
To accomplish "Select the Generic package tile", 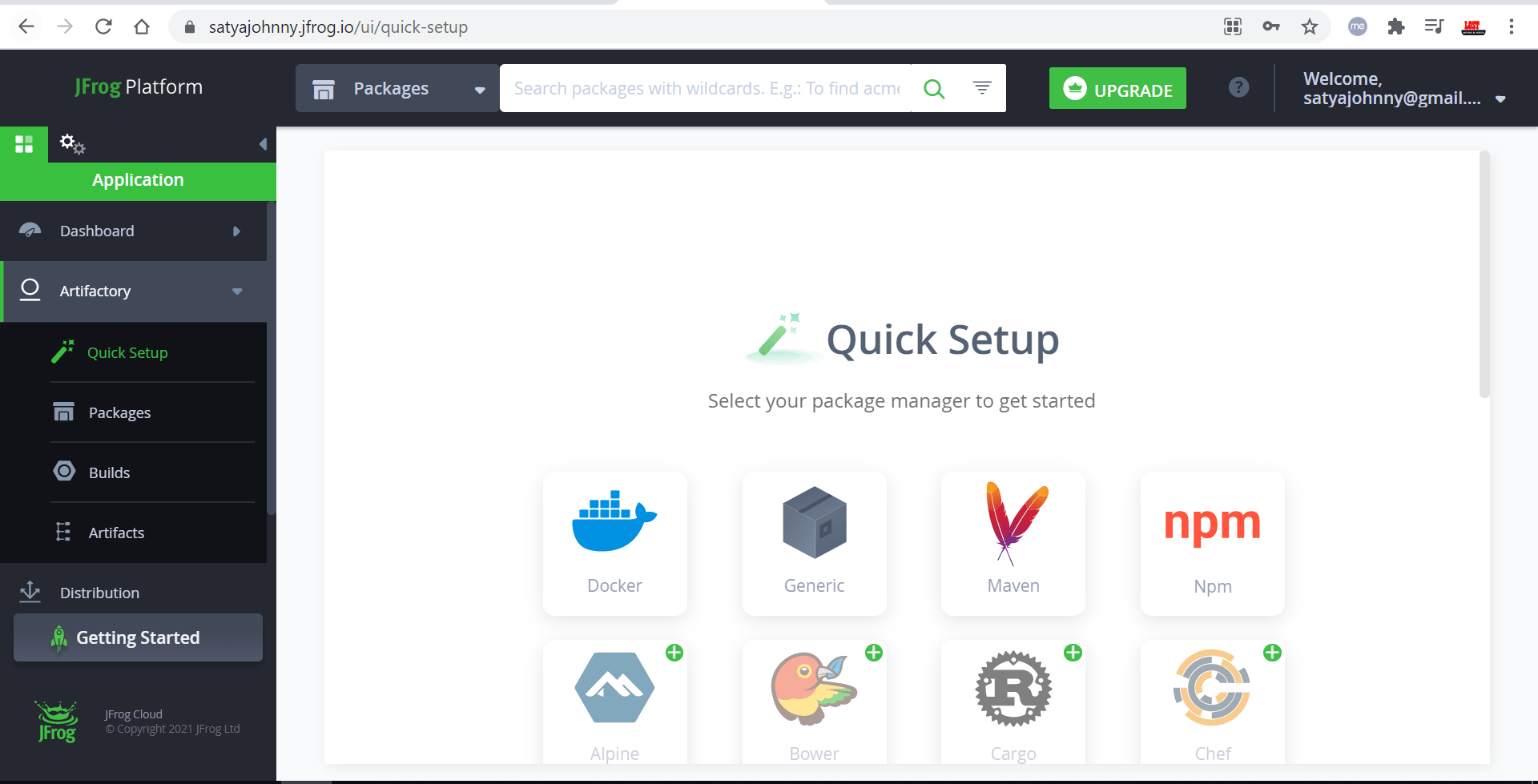I will 814,543.
